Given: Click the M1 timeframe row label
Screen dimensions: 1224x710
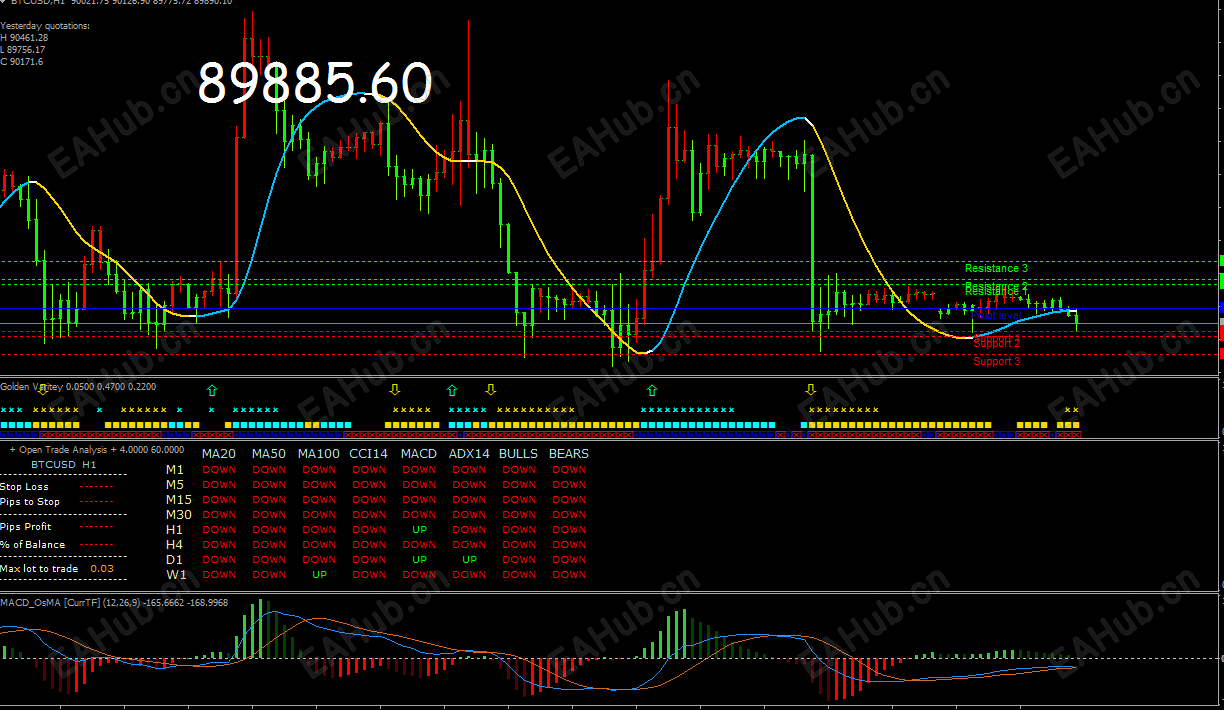Looking at the screenshot, I should pyautogui.click(x=175, y=469).
